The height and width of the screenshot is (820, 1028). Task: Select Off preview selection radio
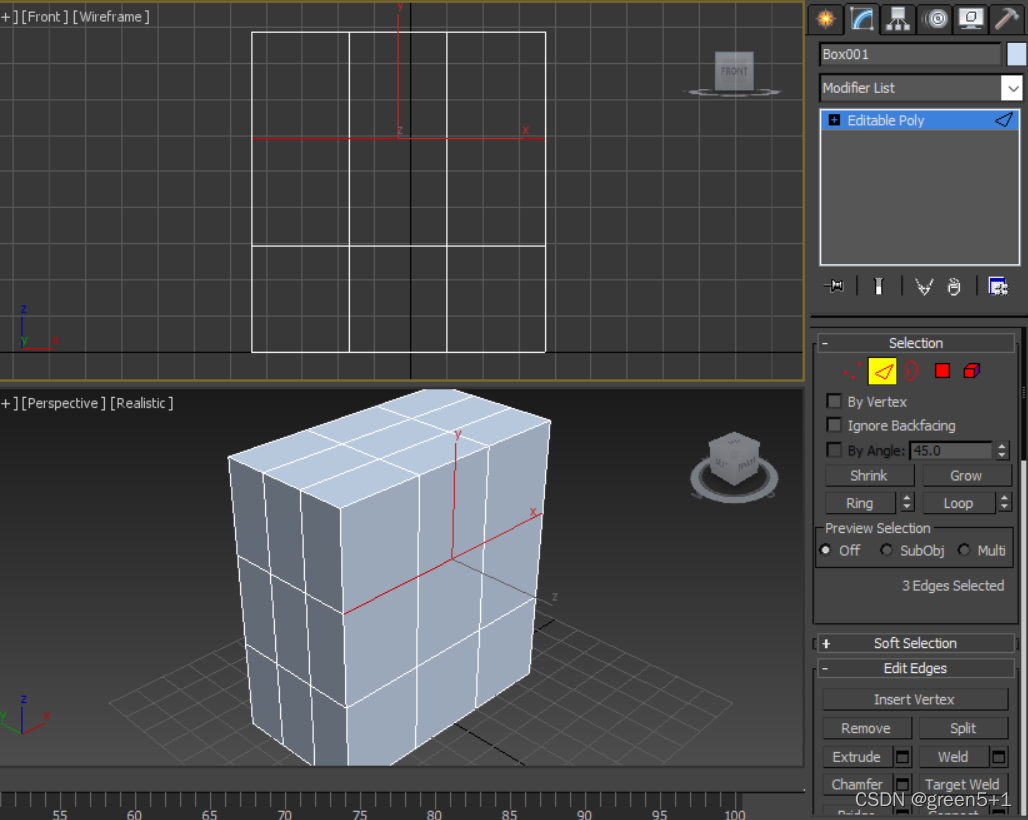click(x=825, y=551)
